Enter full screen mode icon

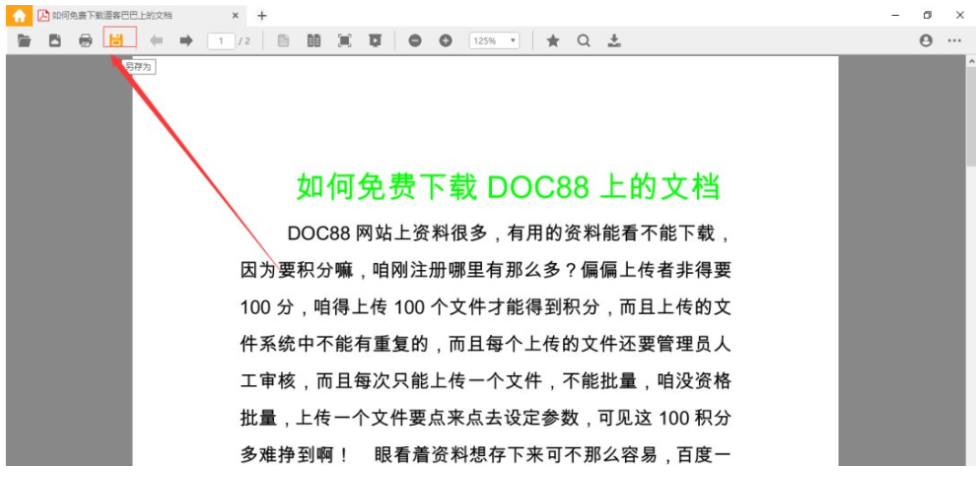pos(344,41)
